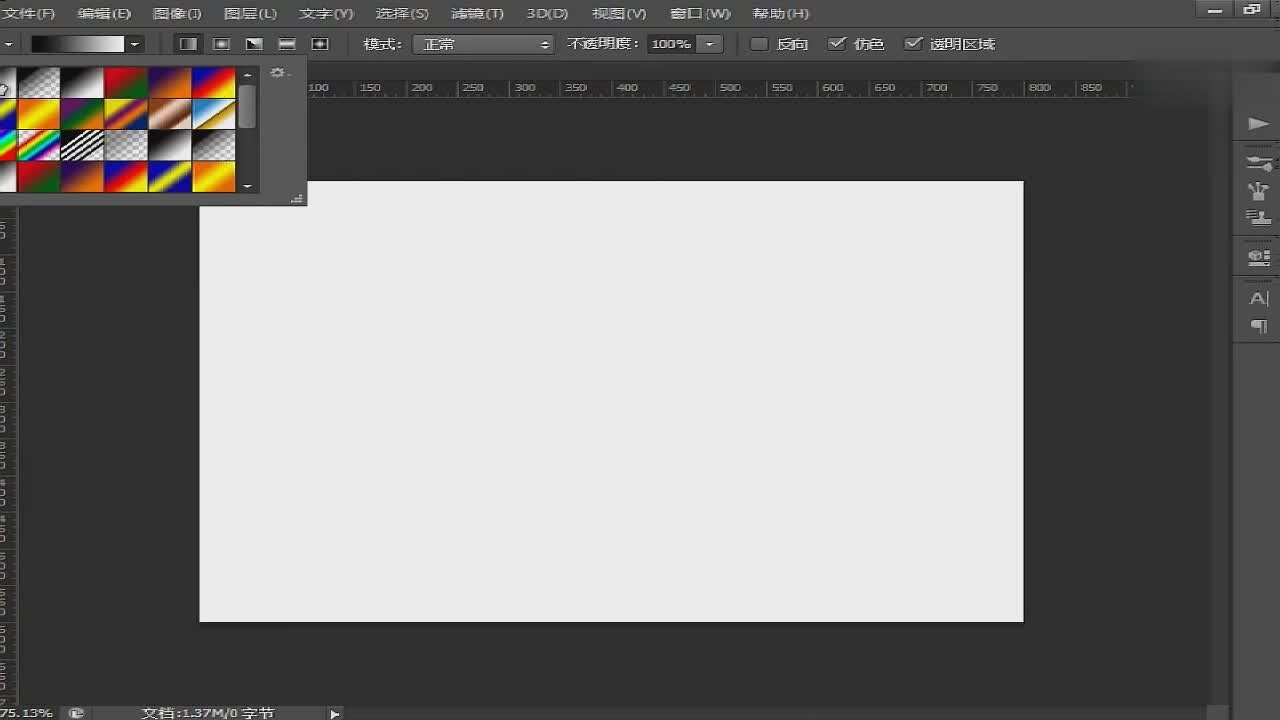The width and height of the screenshot is (1280, 720).
Task: Open the 3D(D) menu
Action: tap(547, 14)
